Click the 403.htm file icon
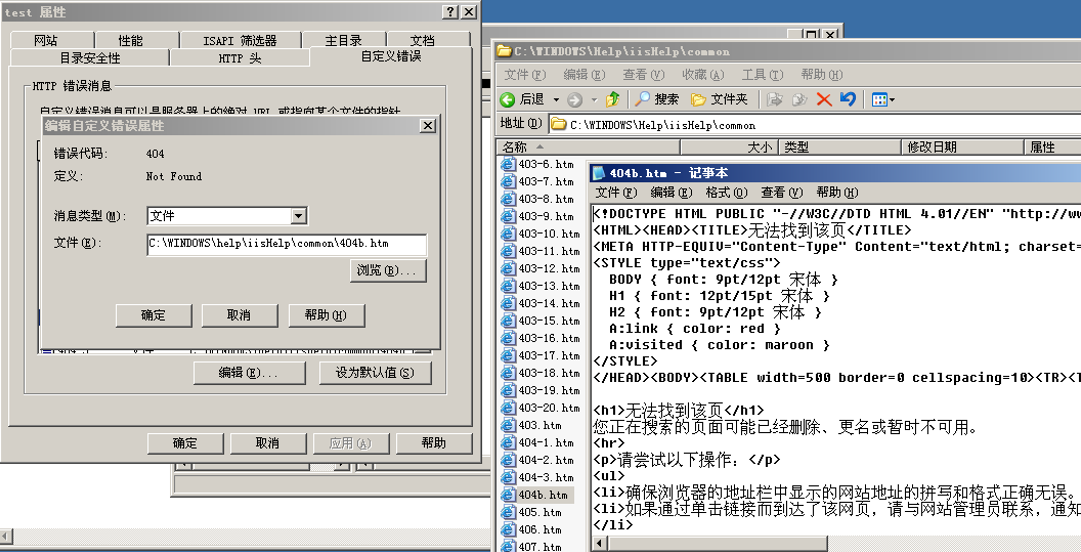The image size is (1081, 552). coord(508,425)
